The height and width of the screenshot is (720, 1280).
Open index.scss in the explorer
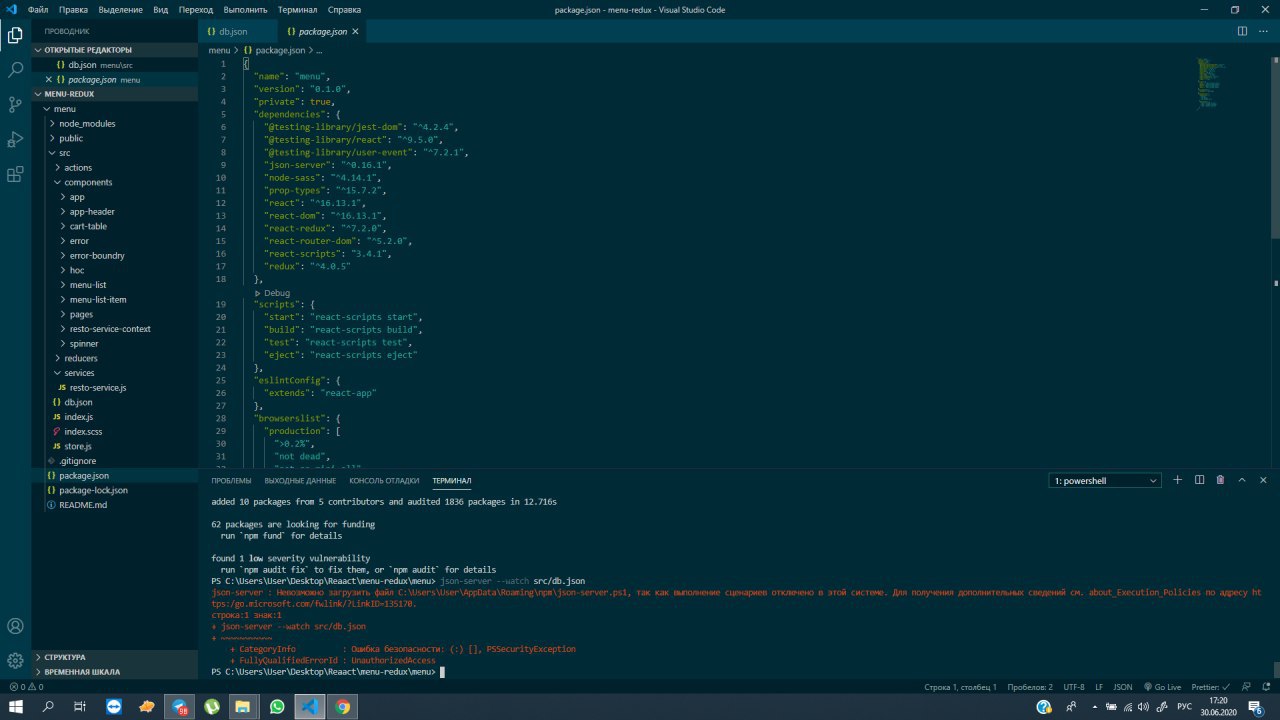(x=115, y=431)
